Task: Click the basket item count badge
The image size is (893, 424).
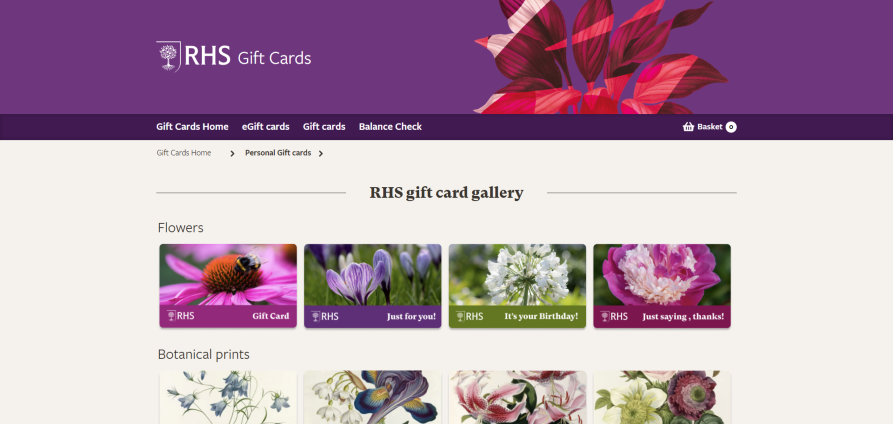Action: (731, 127)
